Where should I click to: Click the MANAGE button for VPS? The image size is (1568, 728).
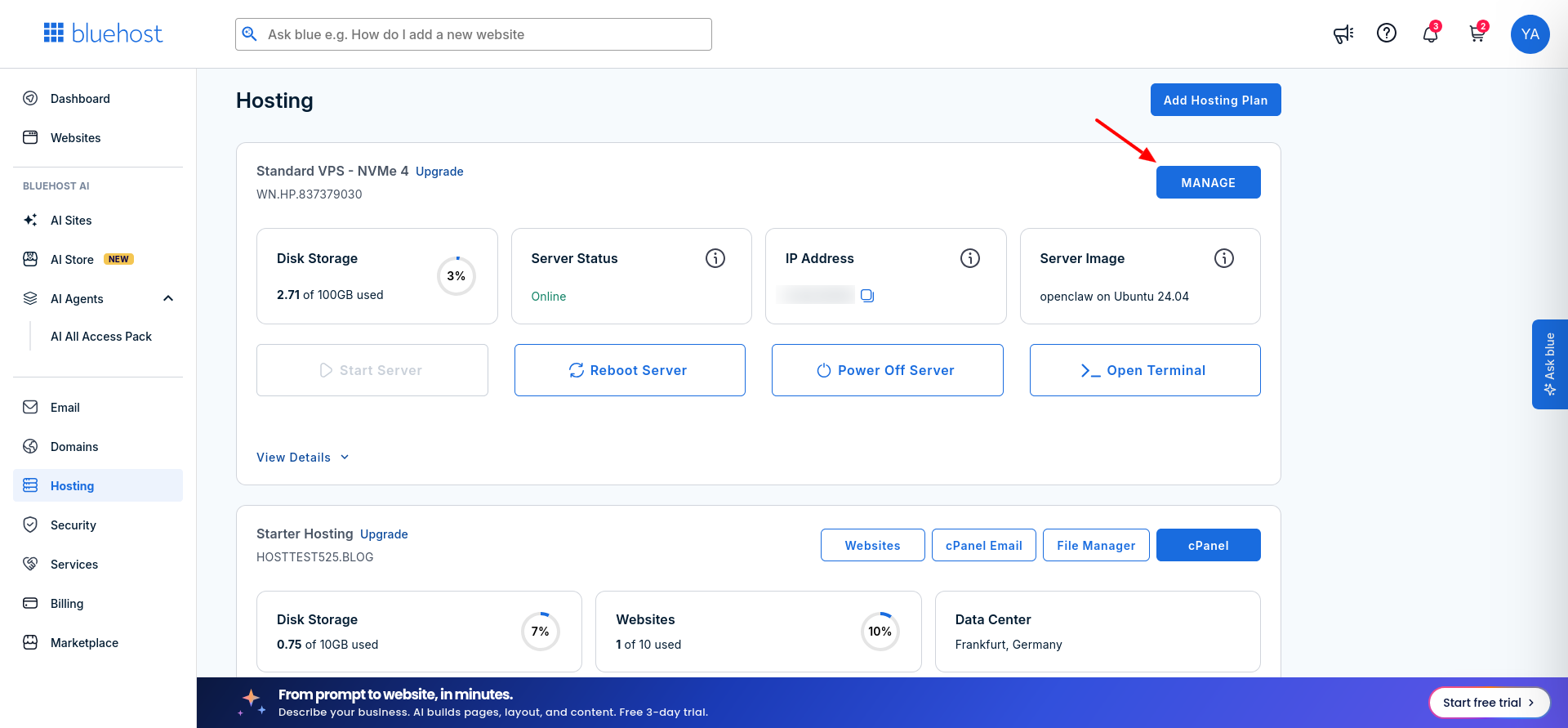[1208, 182]
